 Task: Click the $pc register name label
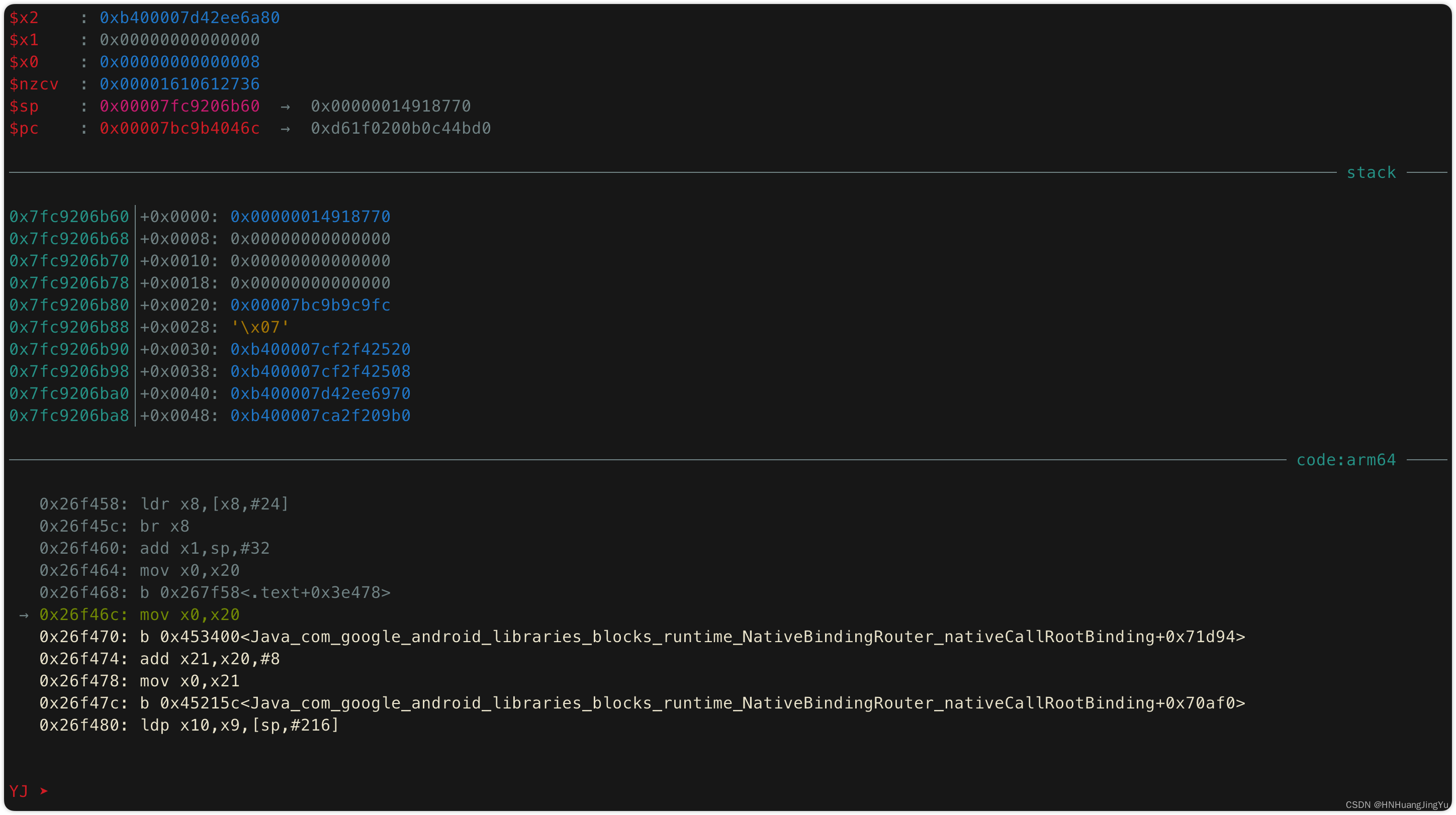pos(24,128)
